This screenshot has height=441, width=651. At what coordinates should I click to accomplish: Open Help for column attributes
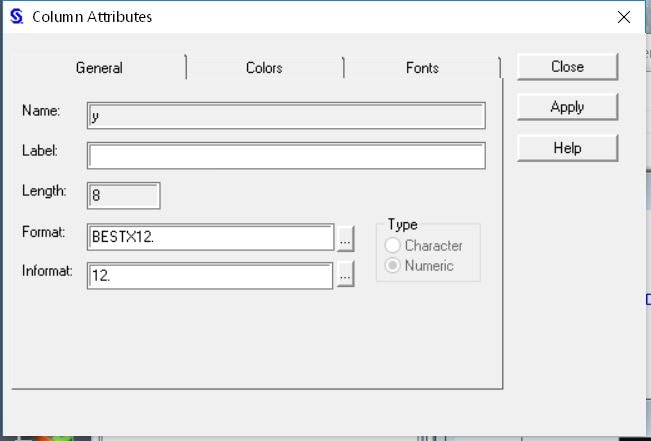pos(567,148)
